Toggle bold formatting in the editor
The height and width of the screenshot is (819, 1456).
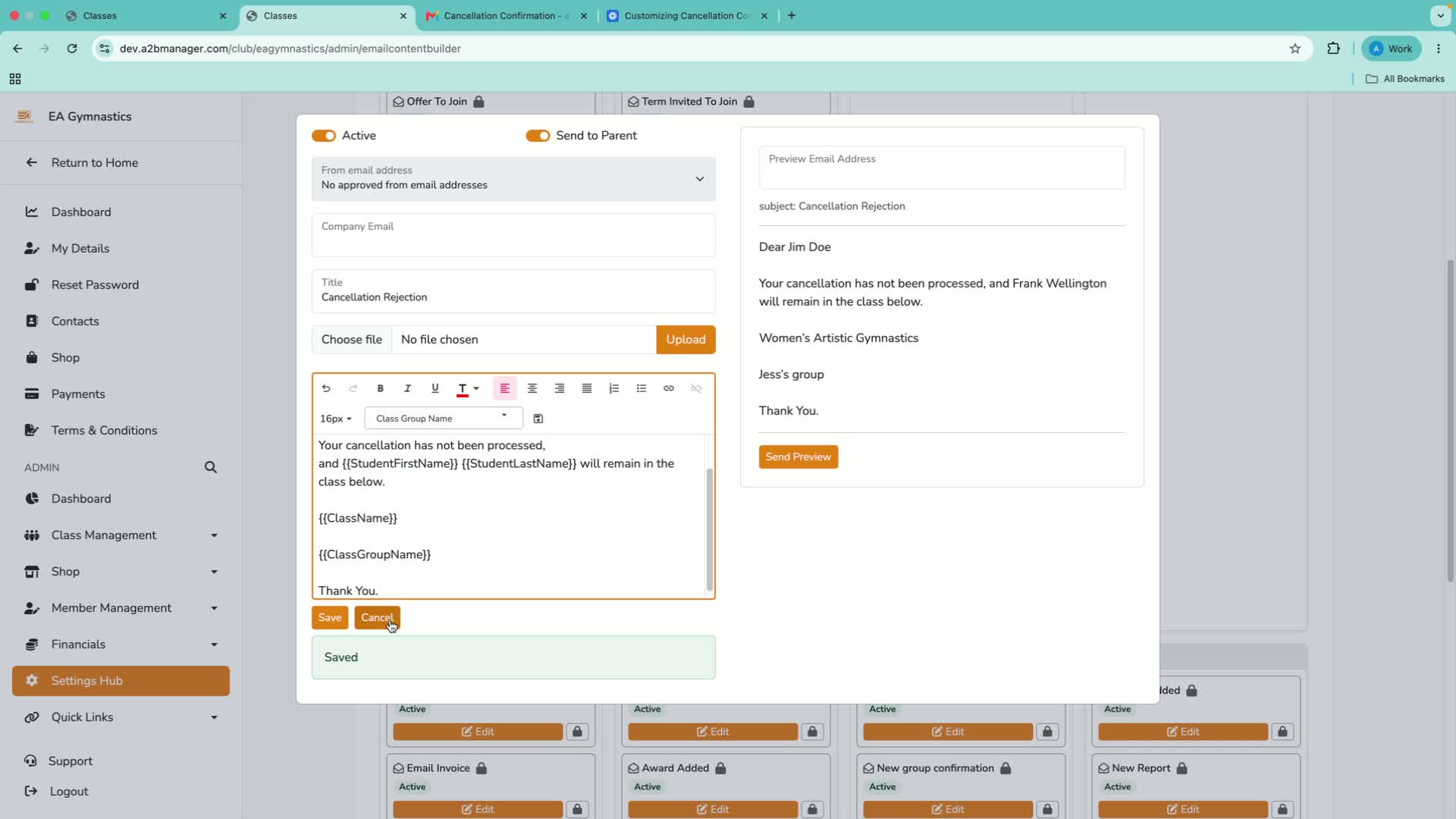click(380, 388)
